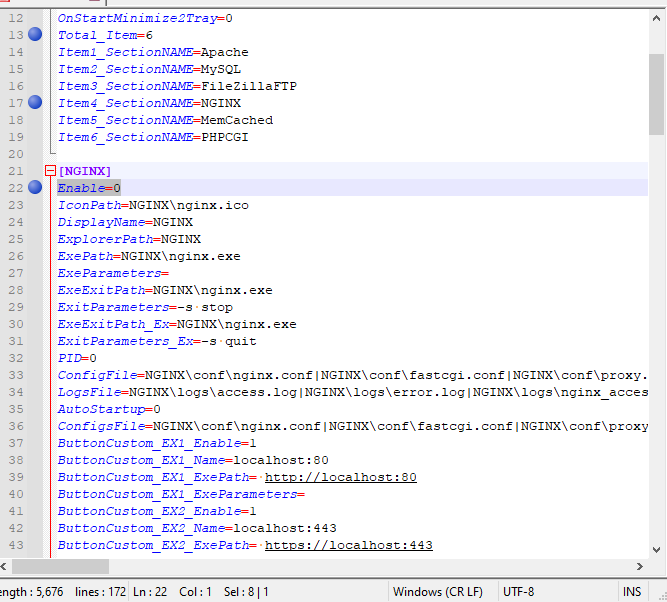Click line number 20 in the margin

(16, 154)
